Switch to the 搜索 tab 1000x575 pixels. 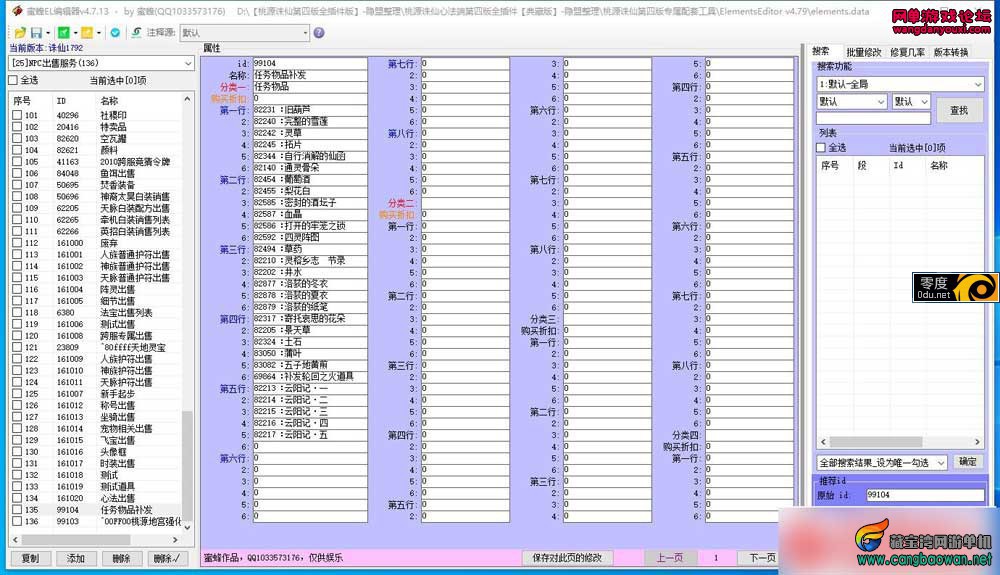point(821,52)
